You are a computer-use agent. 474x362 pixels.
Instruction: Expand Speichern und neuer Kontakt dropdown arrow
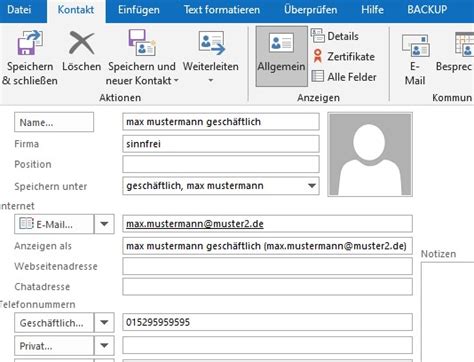click(176, 80)
